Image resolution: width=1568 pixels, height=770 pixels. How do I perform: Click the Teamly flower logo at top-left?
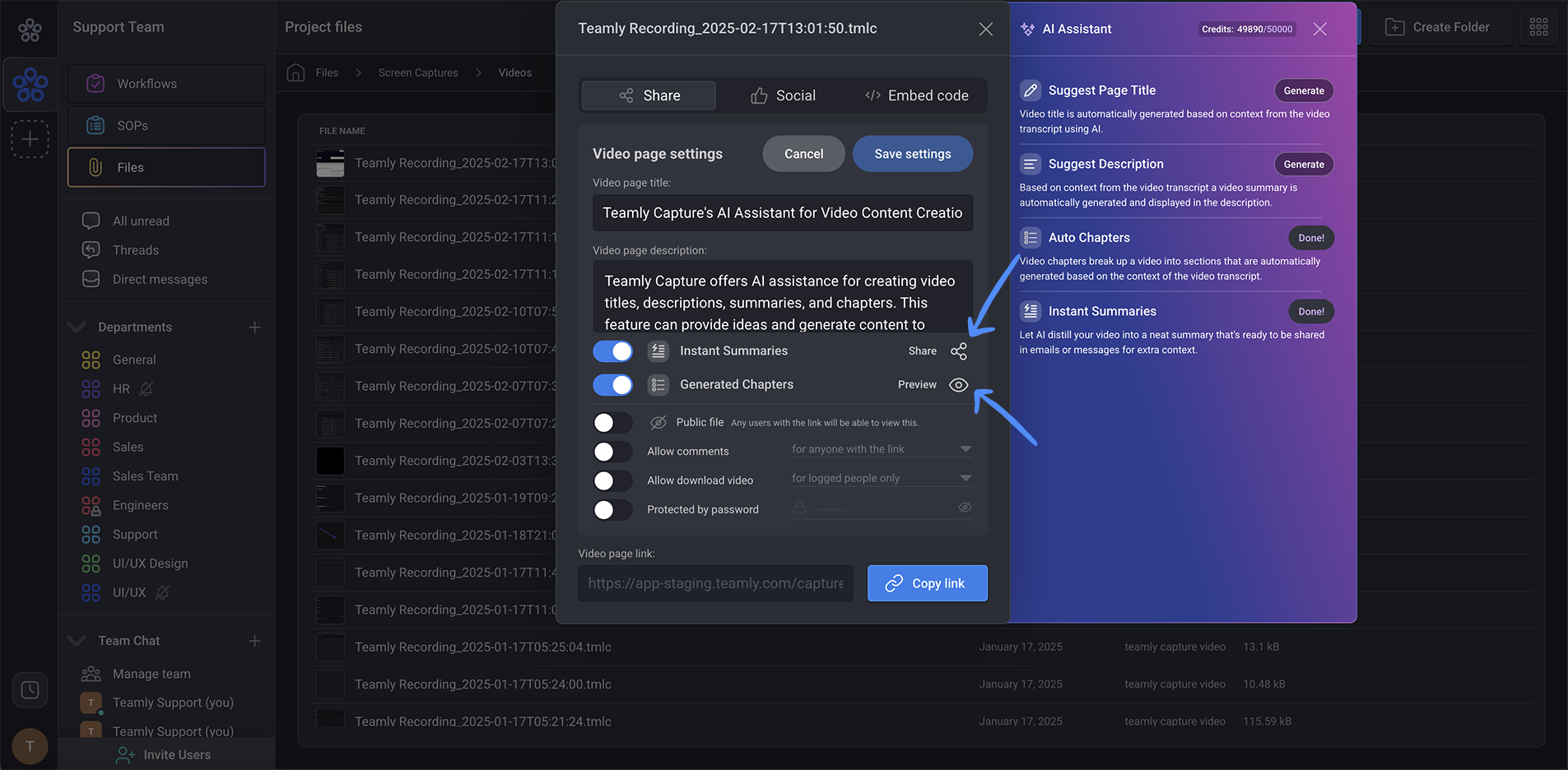coord(30,30)
